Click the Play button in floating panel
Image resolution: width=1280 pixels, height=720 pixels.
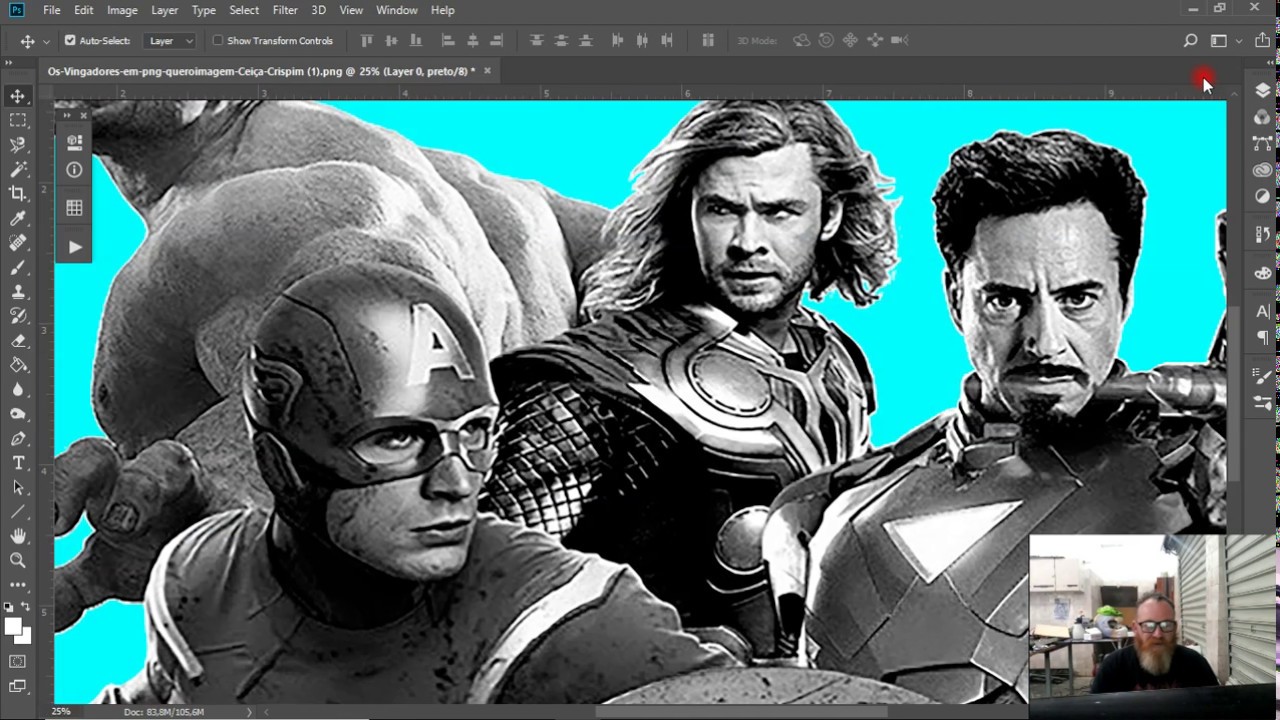[x=75, y=247]
